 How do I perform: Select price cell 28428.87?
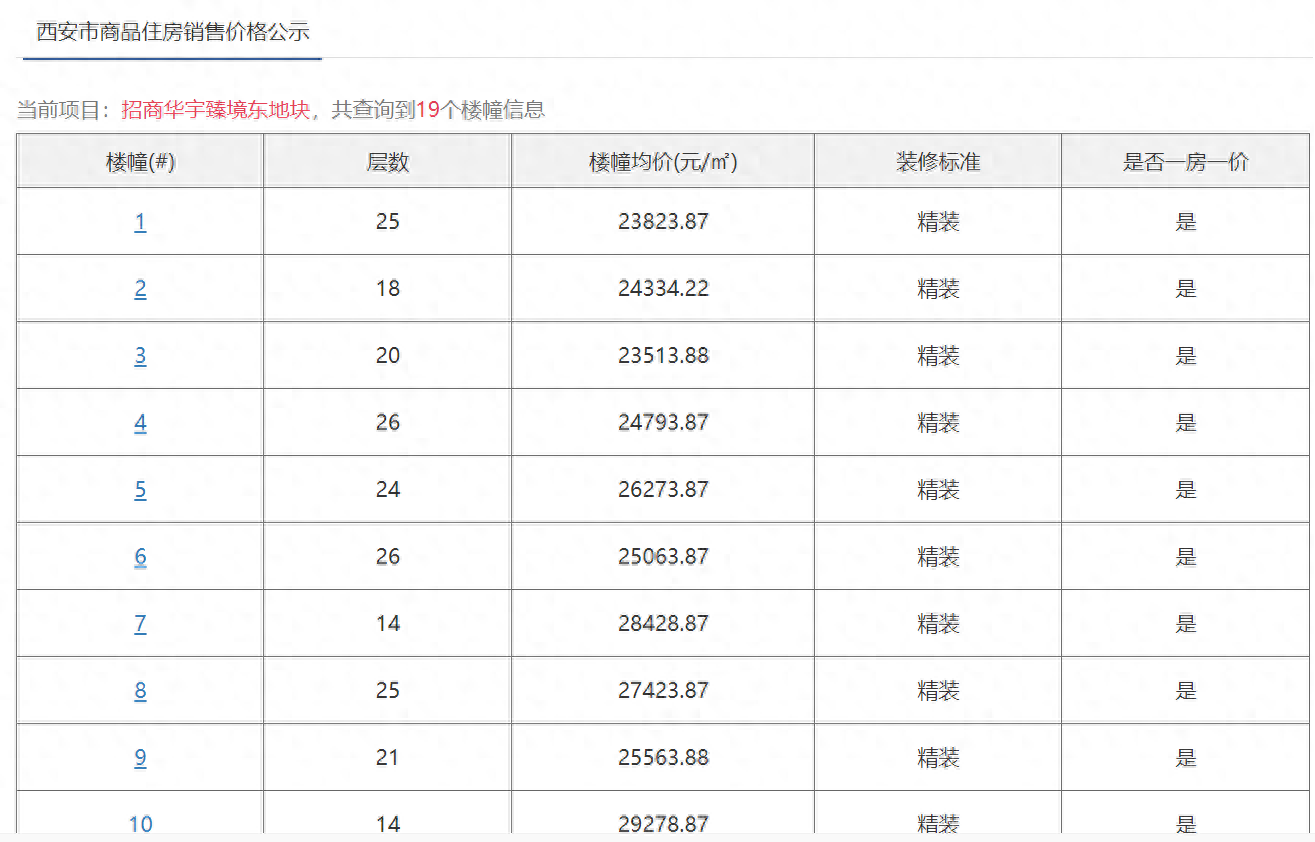pos(663,624)
